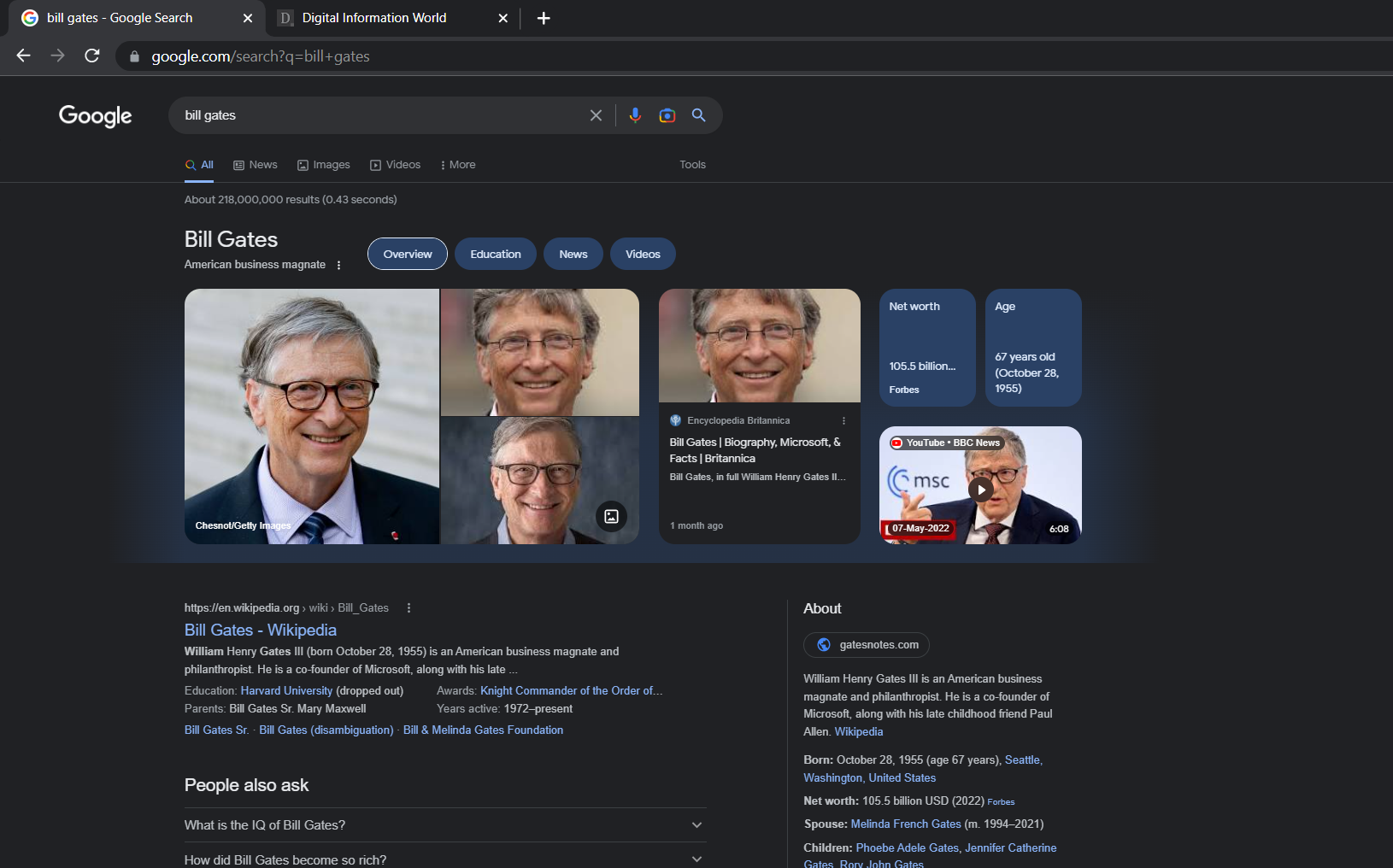
Task: Clear the search box with X icon
Action: tap(596, 115)
